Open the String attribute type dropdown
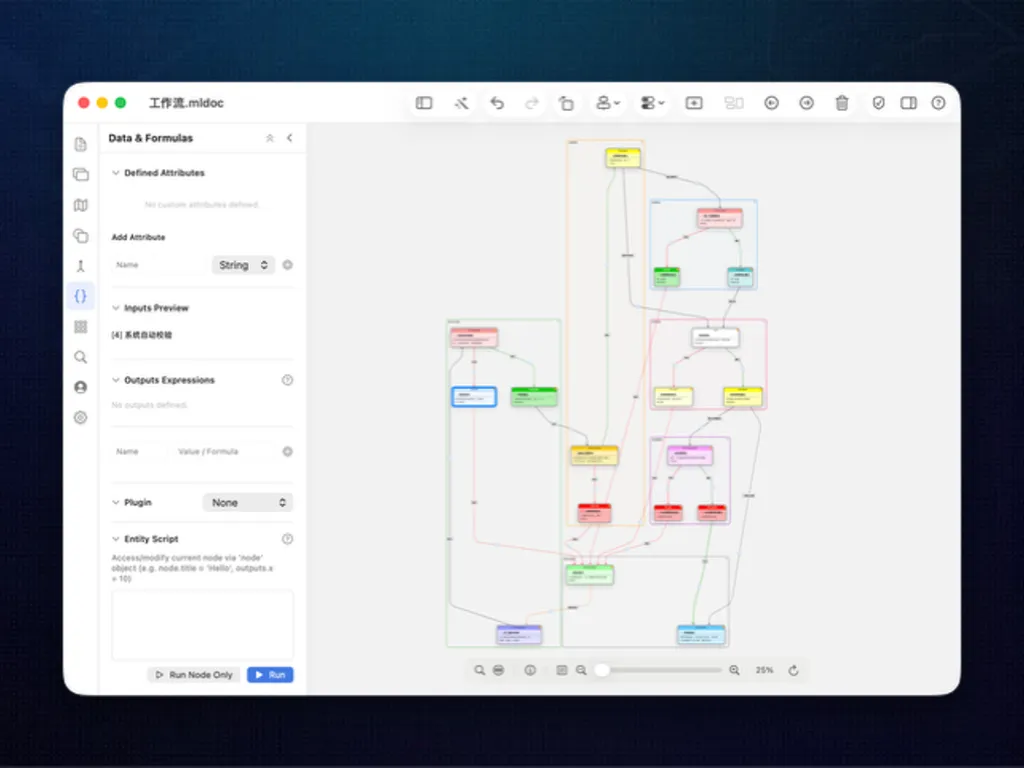The image size is (1024, 768). 243,265
